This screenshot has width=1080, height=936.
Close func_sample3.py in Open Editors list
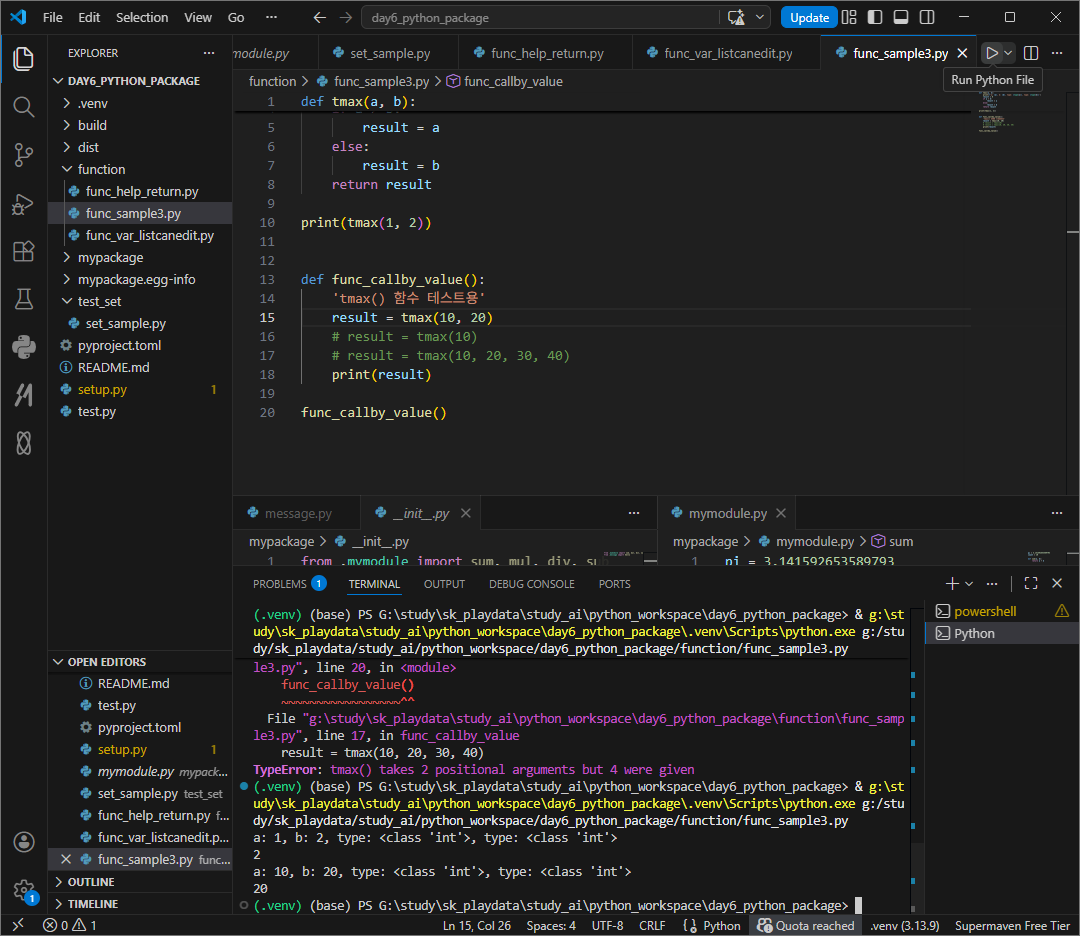(66, 860)
